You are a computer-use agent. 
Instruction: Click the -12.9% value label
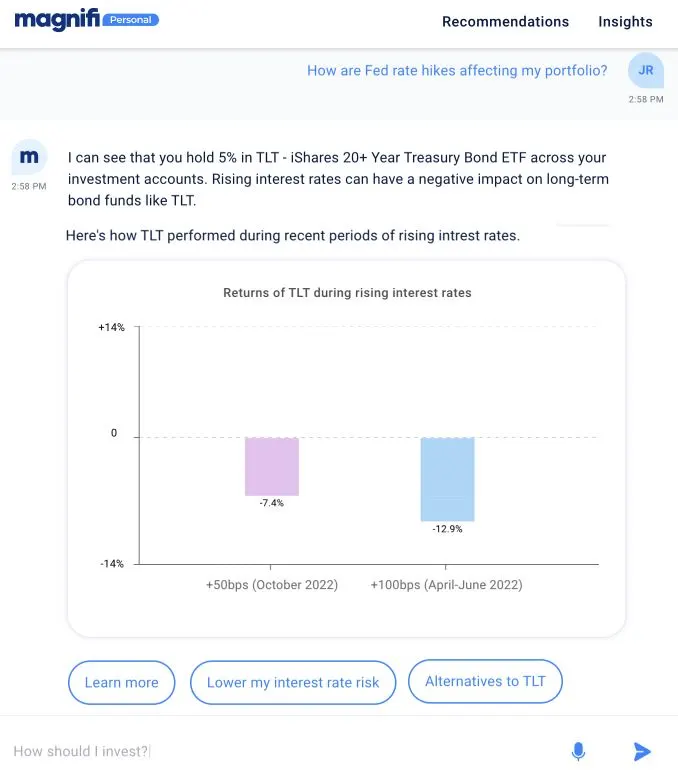(447, 529)
